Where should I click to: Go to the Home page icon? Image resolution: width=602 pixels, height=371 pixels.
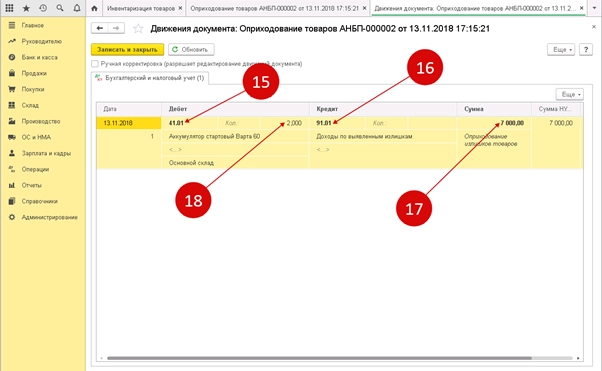pyautogui.click(x=94, y=8)
